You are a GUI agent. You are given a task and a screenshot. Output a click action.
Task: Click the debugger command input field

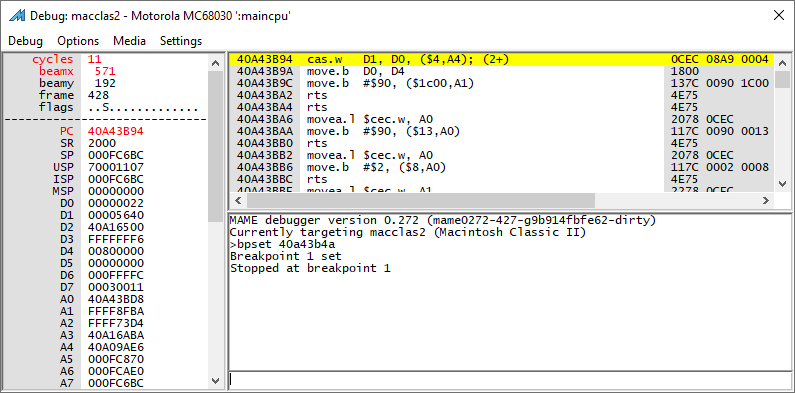509,379
